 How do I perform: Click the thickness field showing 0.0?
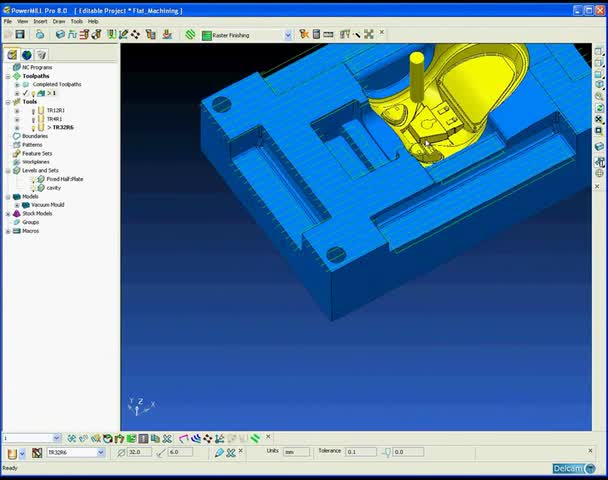pos(408,452)
